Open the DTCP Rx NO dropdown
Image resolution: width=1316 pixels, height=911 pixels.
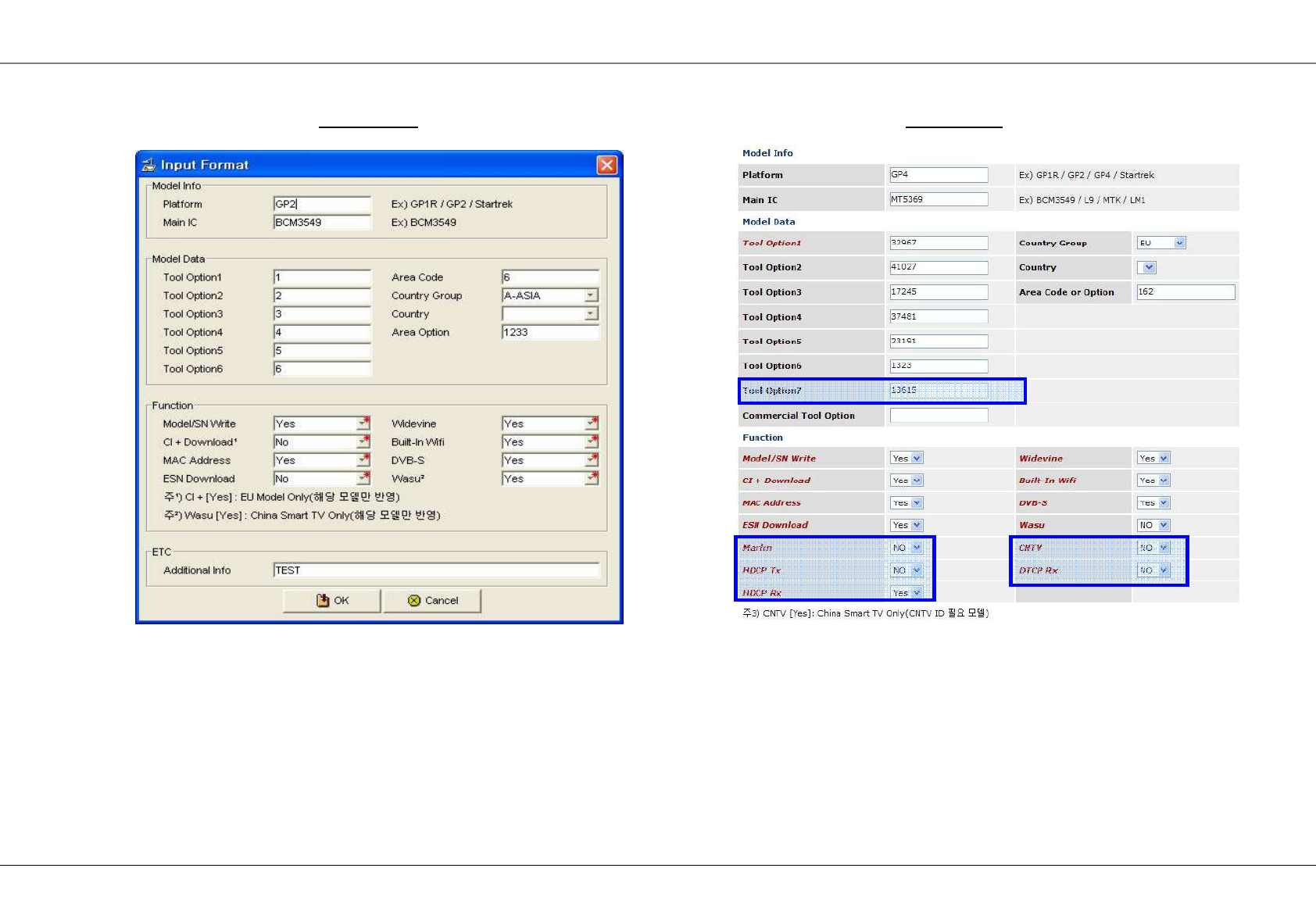pyautogui.click(x=1153, y=570)
